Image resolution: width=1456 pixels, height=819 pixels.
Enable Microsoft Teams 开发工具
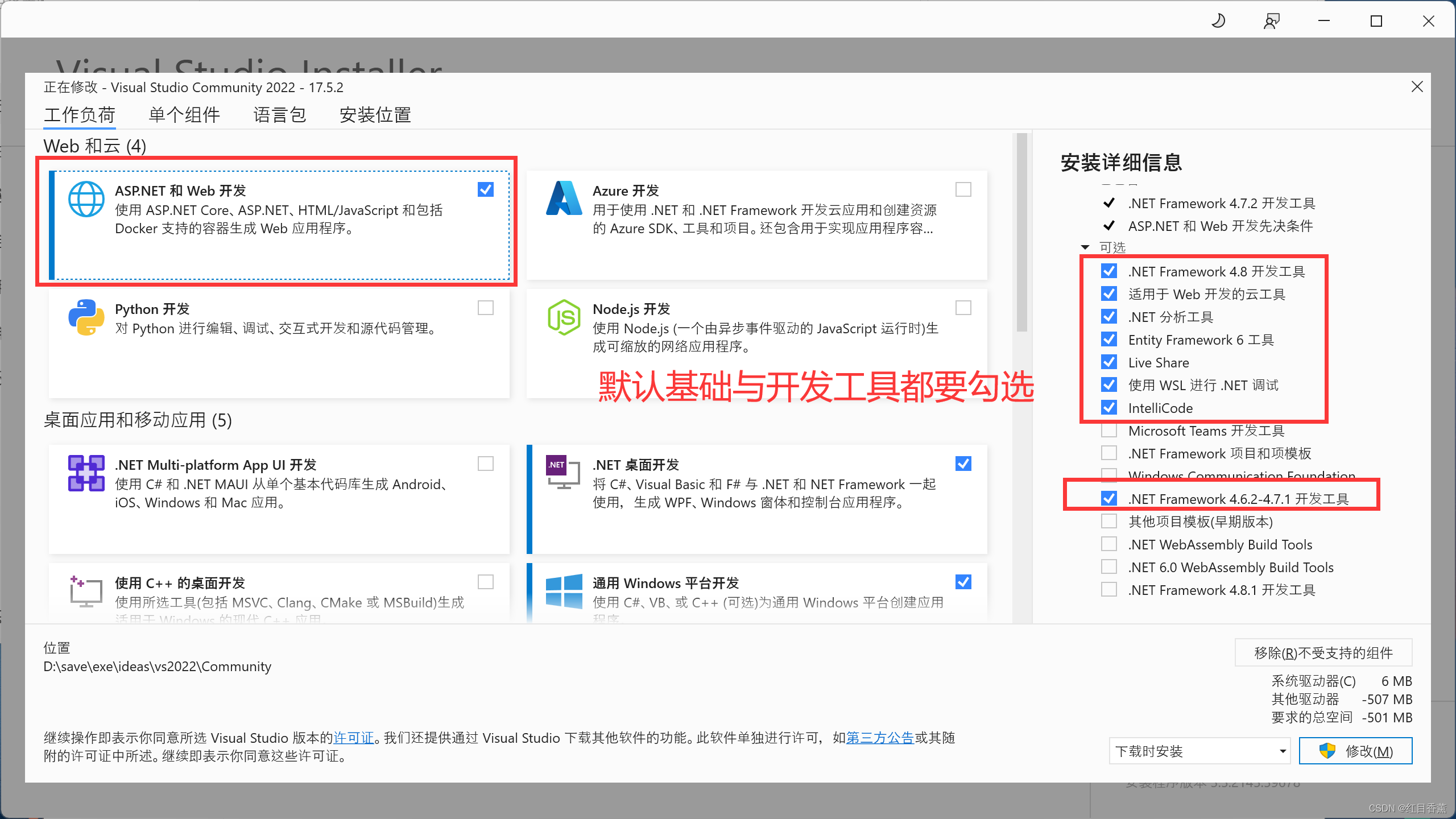pyautogui.click(x=1108, y=431)
